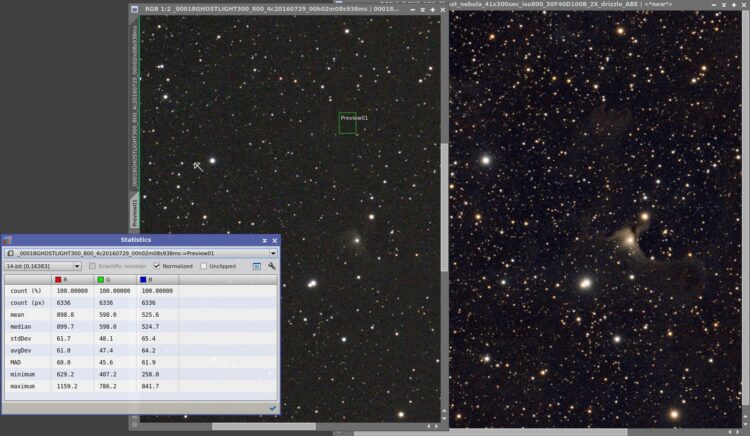Click the "mean" row label
This screenshot has width=750, height=436.
(17, 315)
